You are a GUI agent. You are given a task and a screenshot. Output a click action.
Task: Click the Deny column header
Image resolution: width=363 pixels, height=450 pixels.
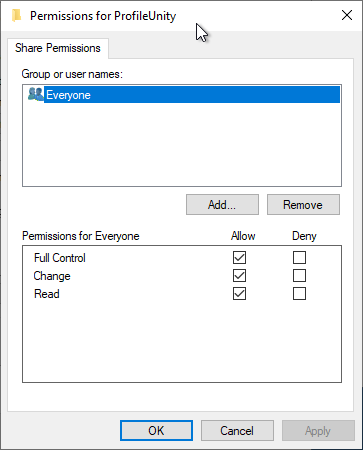pyautogui.click(x=304, y=236)
